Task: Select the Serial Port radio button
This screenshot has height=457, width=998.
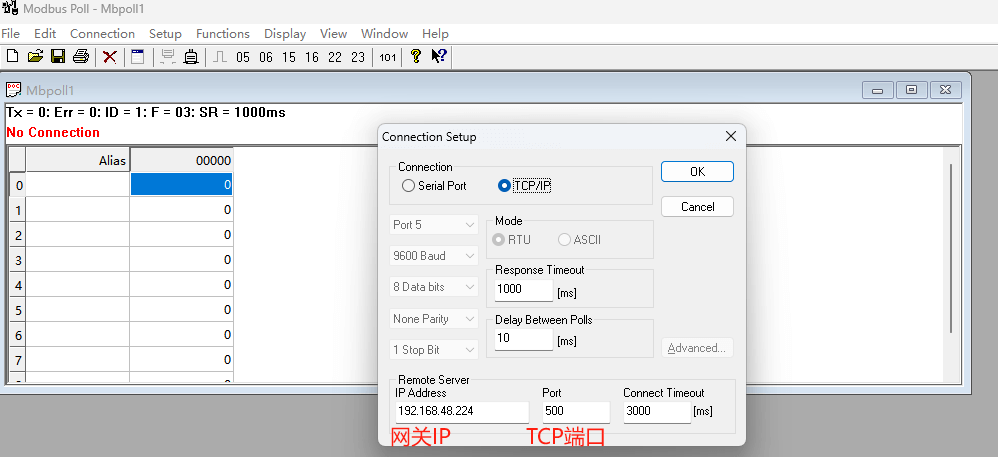Action: 408,186
